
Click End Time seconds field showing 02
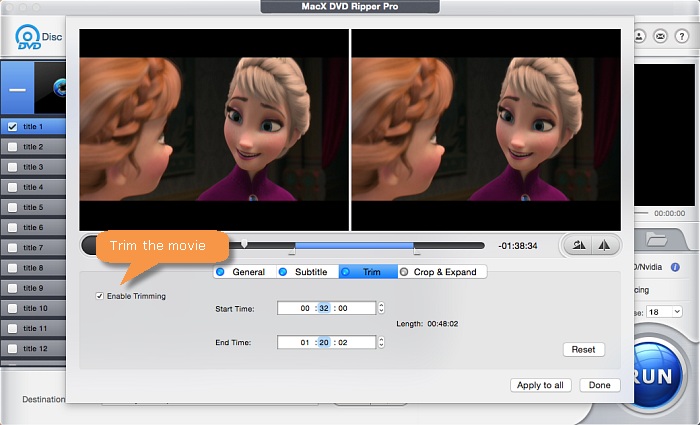[343, 342]
